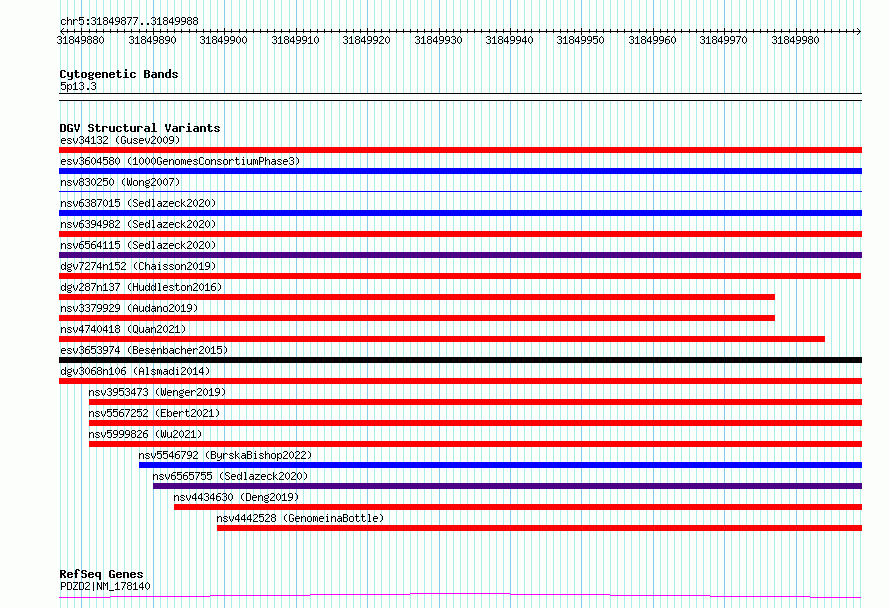The image size is (890, 608).
Task: Open esv3604580 (1000GenomesConsortiumPhase3) label
Action: coord(180,161)
